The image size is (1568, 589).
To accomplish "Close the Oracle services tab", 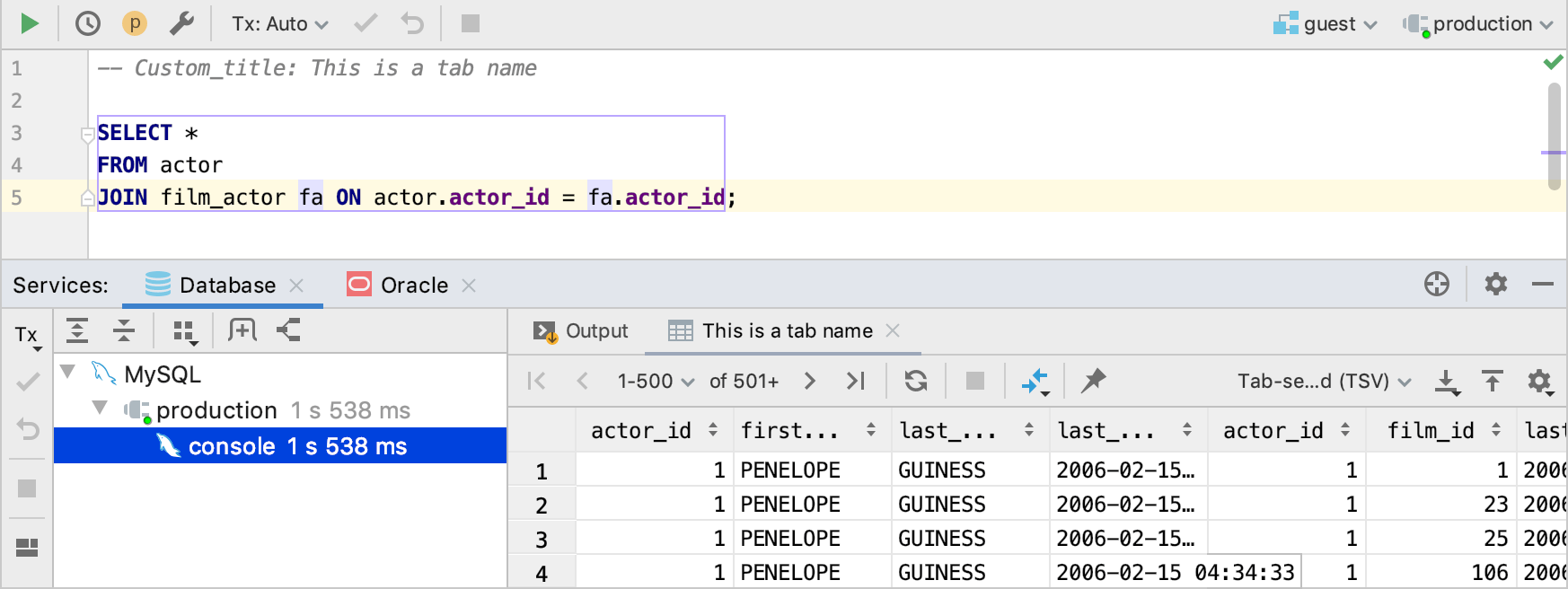I will coord(469,286).
